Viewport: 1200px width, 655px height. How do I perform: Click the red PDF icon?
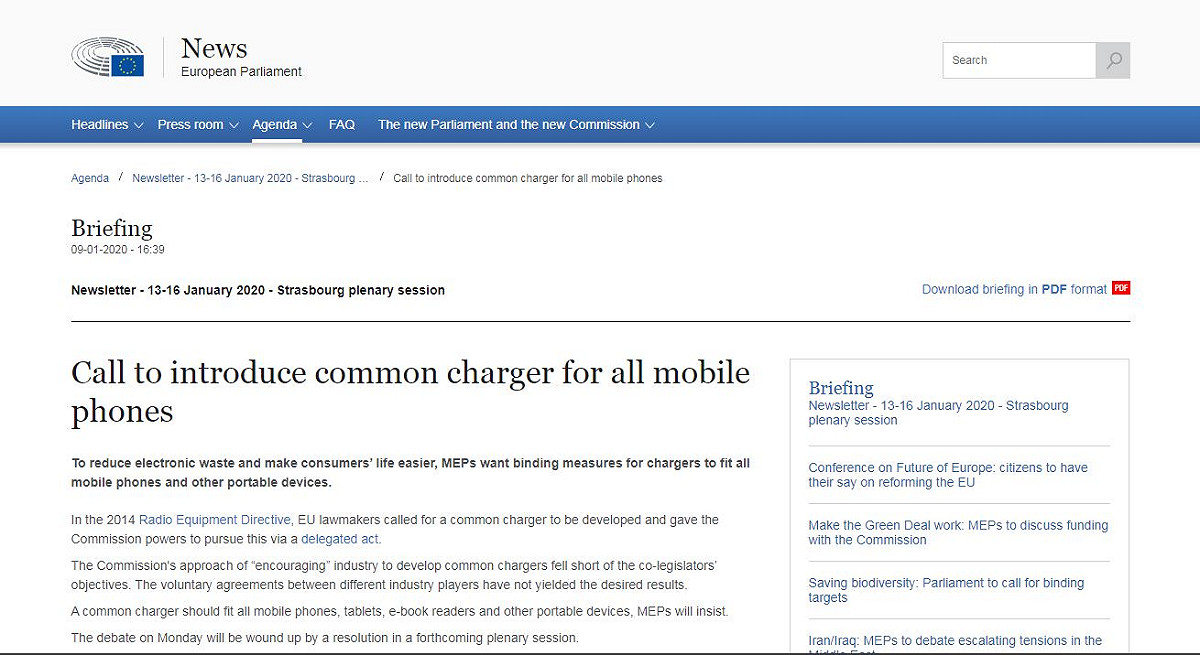pos(1121,288)
